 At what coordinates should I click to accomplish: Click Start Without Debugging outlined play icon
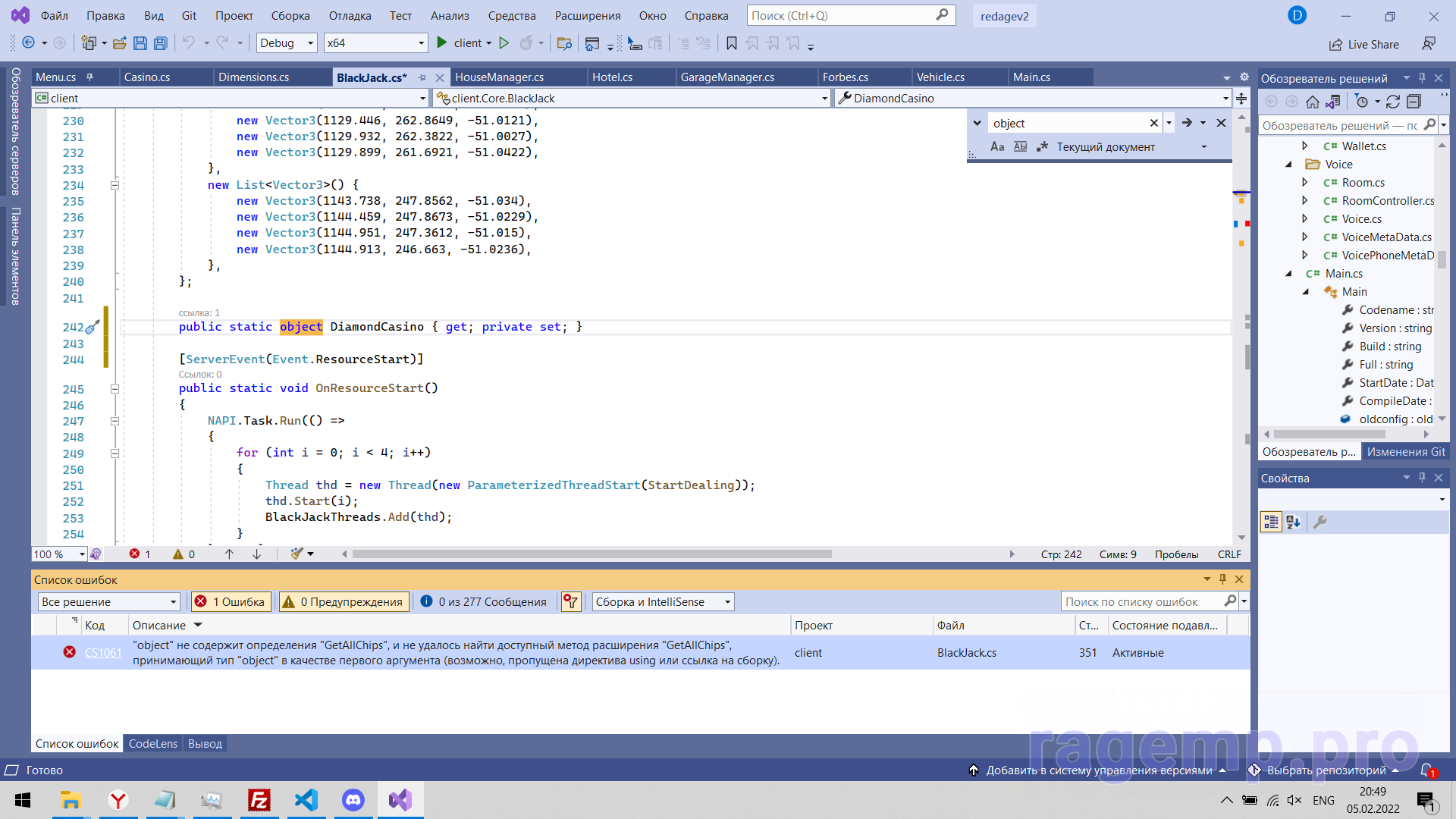504,43
